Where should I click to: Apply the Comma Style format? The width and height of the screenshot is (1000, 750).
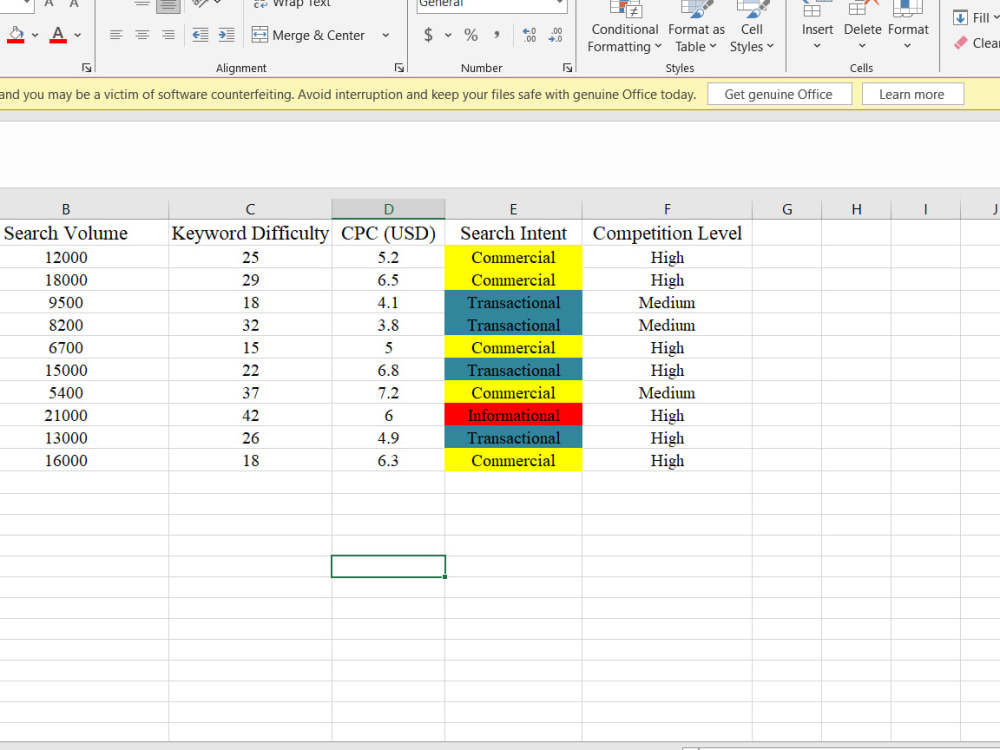[496, 35]
